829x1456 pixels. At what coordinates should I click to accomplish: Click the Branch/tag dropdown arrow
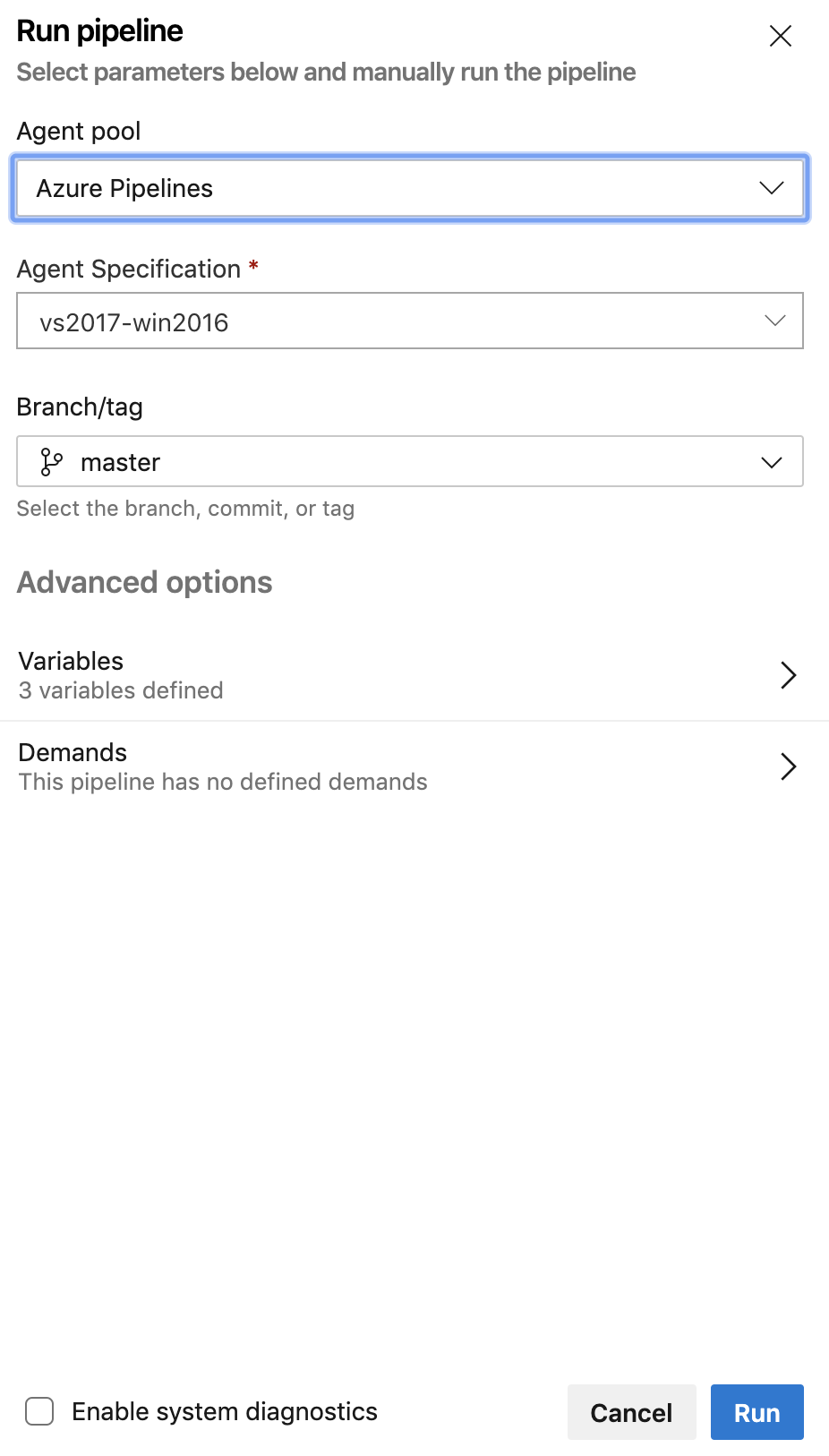pyautogui.click(x=770, y=462)
